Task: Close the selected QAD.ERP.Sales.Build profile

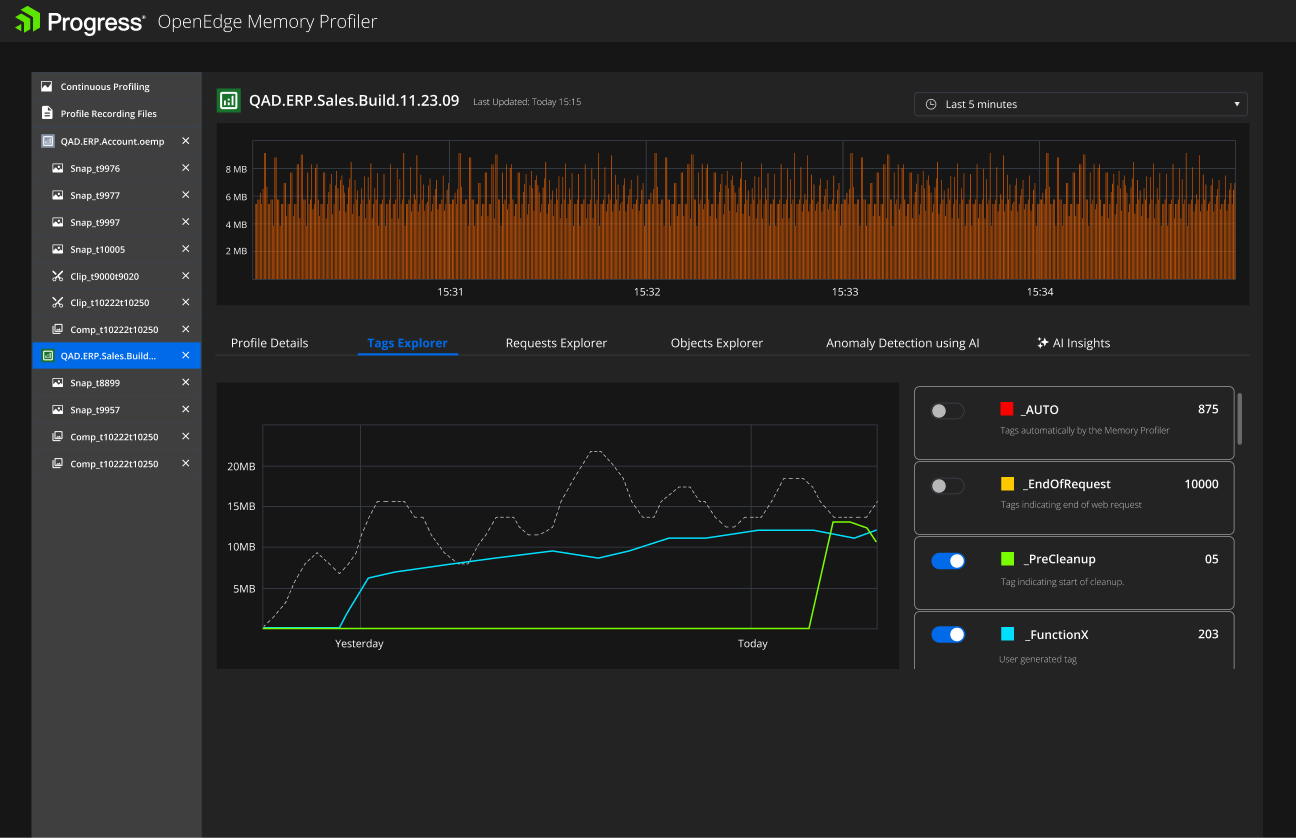Action: click(185, 355)
